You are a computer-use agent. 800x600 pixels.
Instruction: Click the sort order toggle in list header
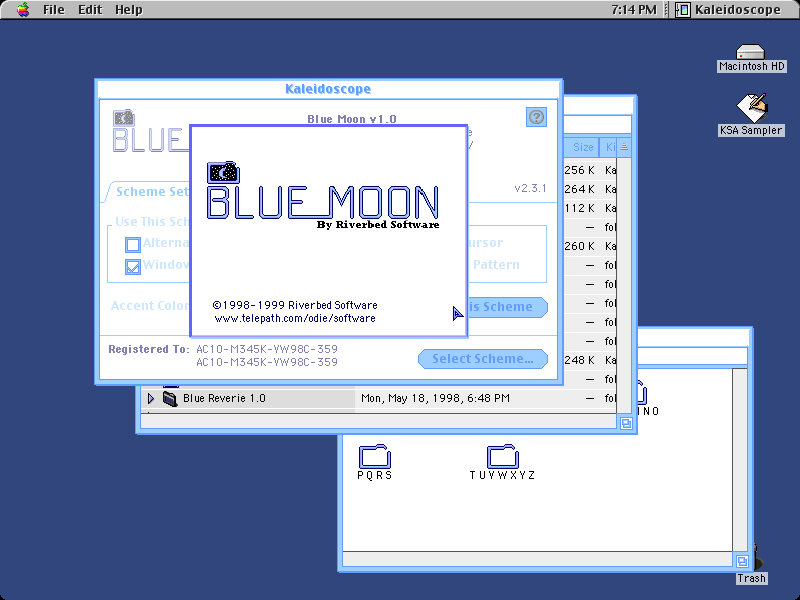click(x=624, y=147)
